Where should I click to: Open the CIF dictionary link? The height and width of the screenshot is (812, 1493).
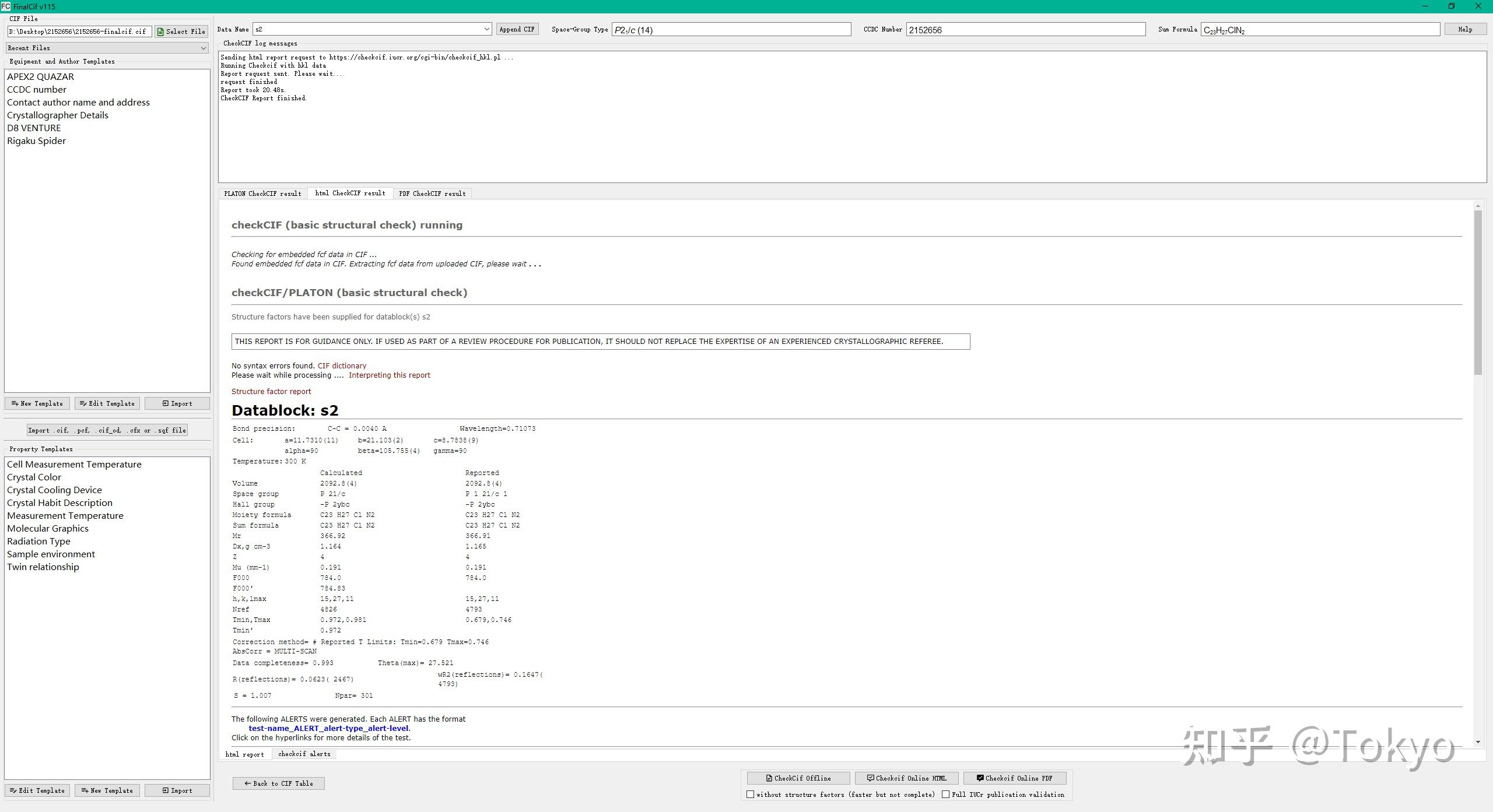coord(342,366)
